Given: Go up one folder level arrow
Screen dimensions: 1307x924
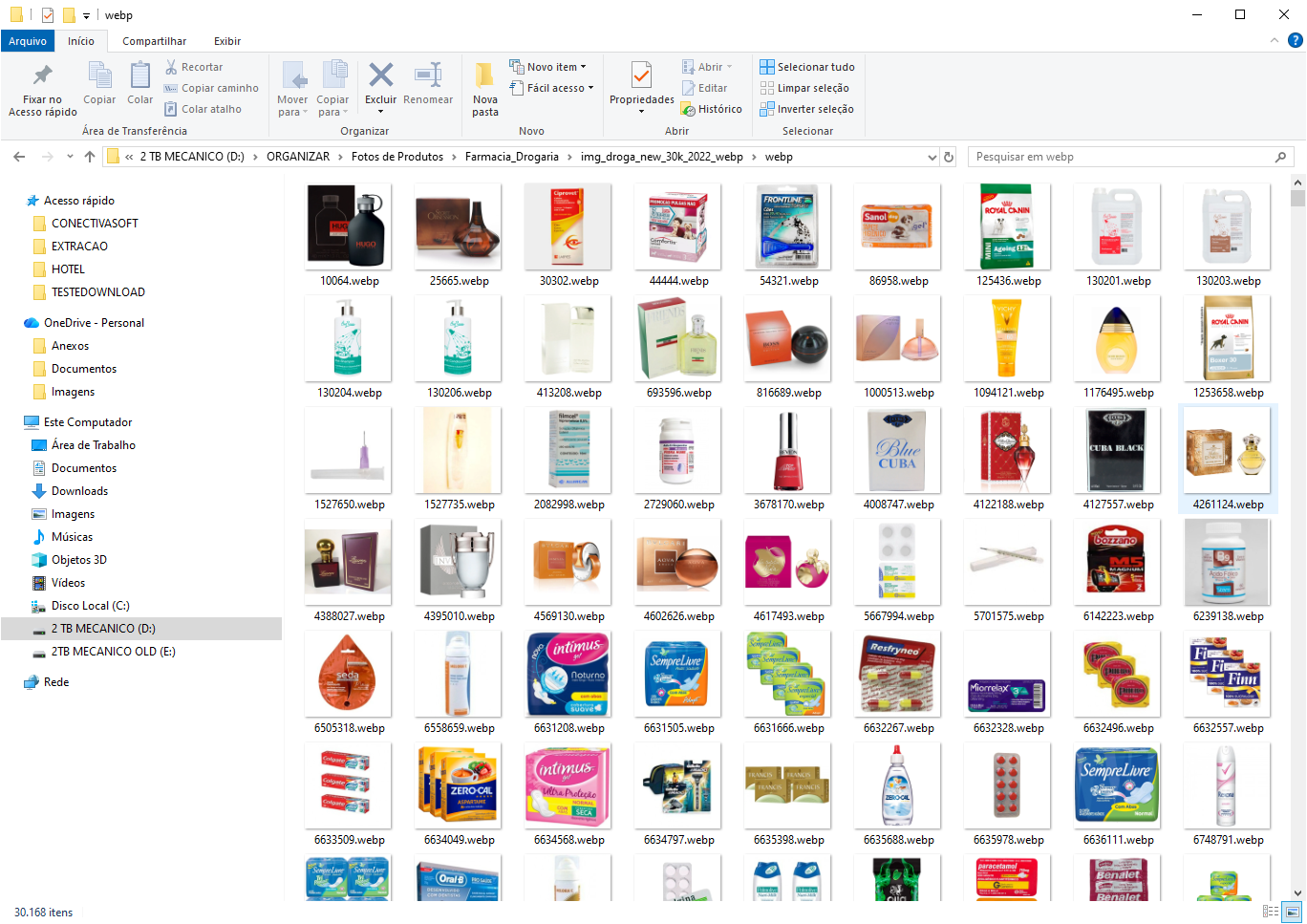Looking at the screenshot, I should [90, 157].
